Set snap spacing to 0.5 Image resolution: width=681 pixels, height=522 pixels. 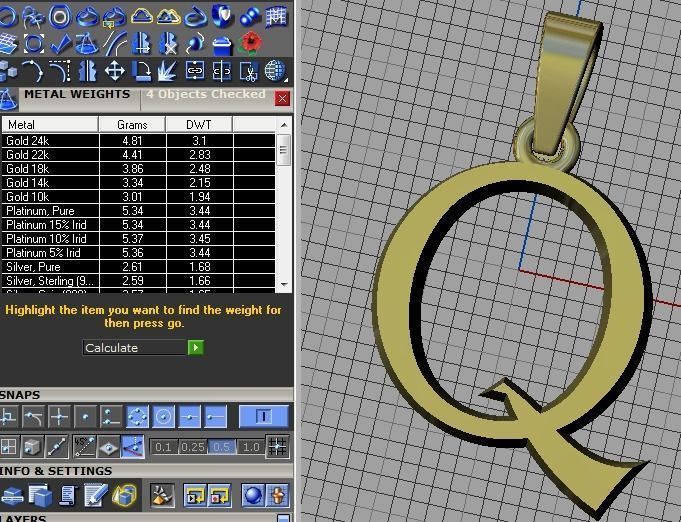[221, 447]
